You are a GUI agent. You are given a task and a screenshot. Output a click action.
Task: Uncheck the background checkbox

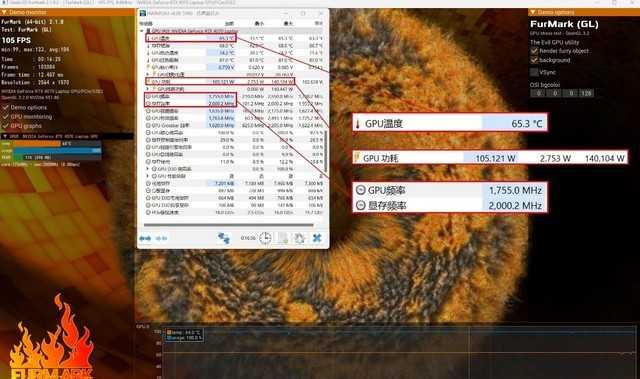534,60
